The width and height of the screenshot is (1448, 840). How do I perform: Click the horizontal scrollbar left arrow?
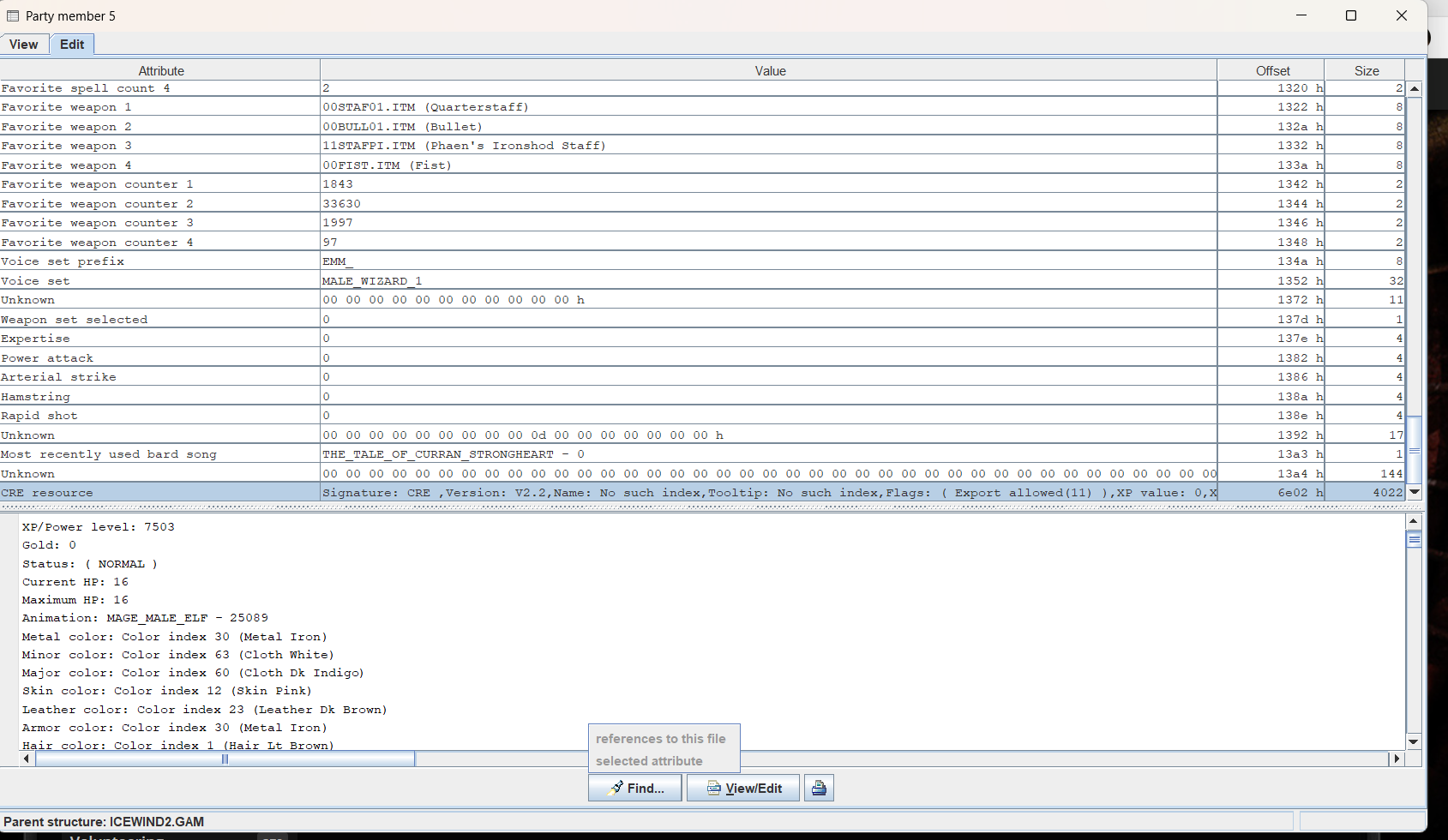click(27, 759)
